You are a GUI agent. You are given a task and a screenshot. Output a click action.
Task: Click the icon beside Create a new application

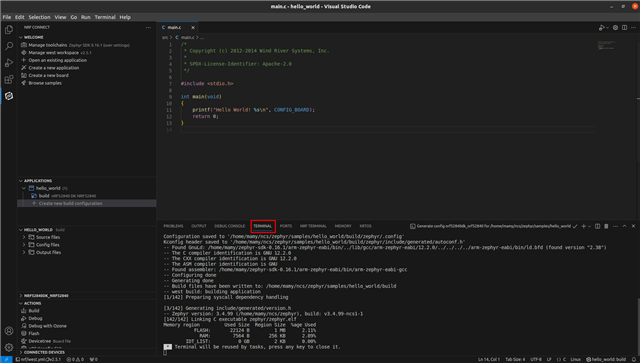tap(24, 68)
